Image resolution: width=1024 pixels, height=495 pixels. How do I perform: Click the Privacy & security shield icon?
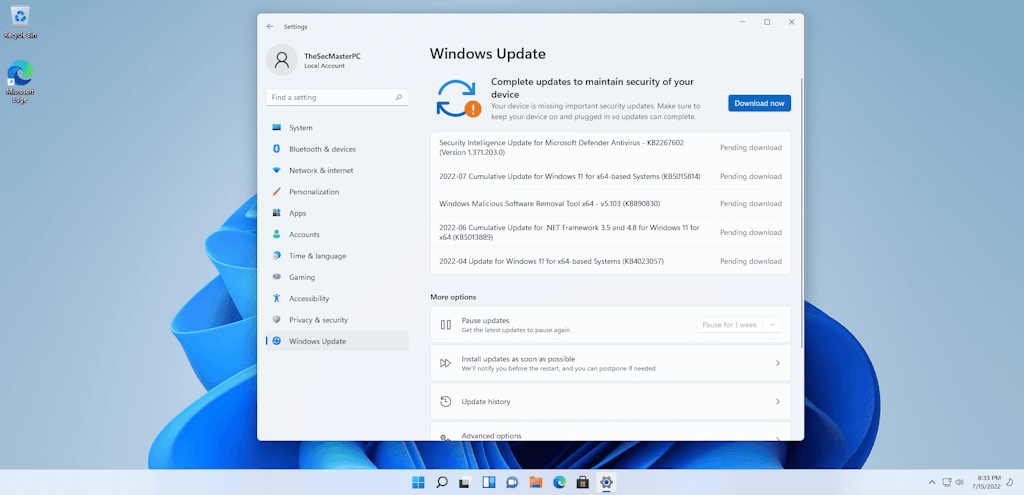click(x=276, y=320)
